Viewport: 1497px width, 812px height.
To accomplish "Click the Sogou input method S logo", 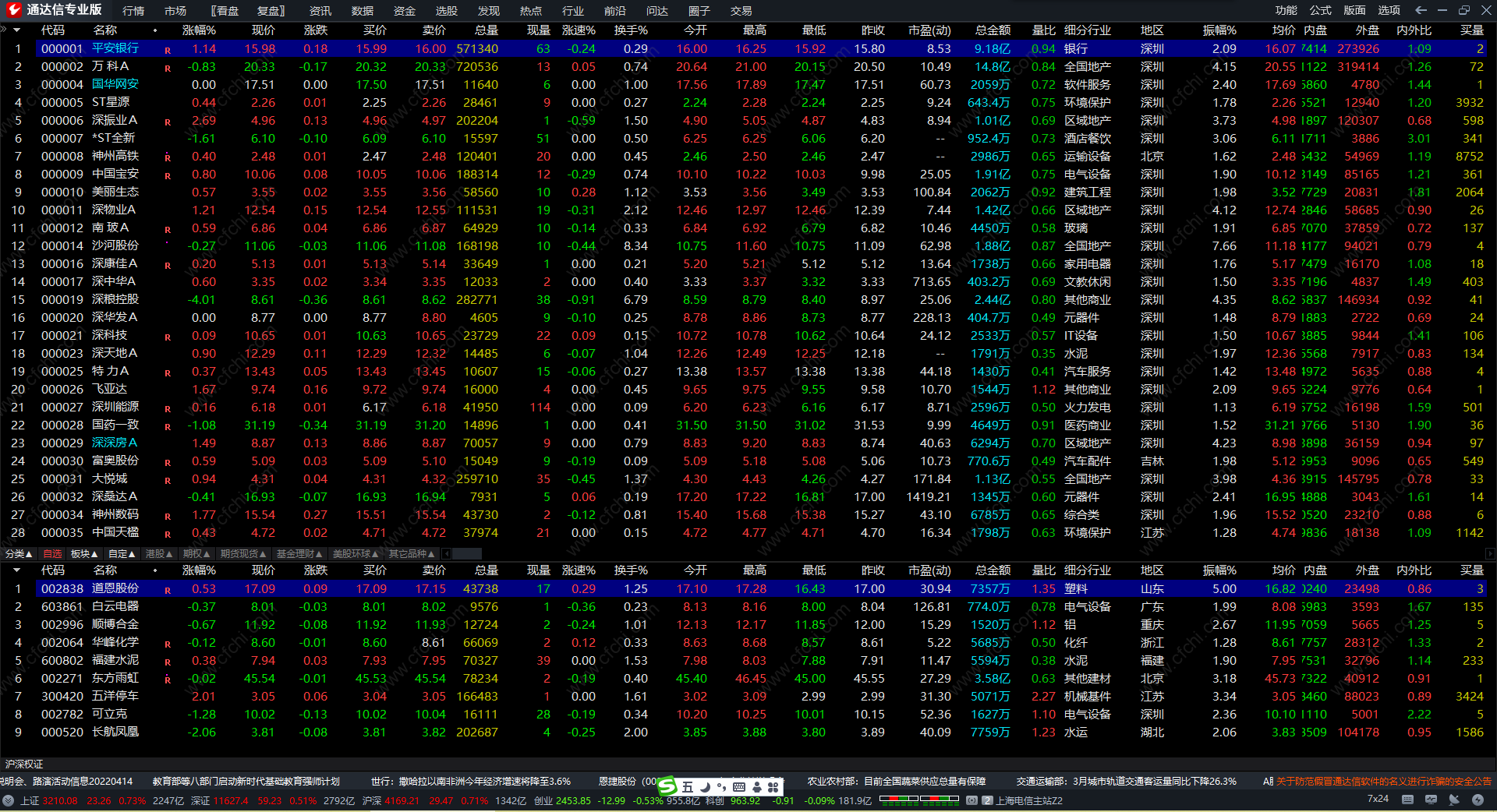I will [667, 787].
